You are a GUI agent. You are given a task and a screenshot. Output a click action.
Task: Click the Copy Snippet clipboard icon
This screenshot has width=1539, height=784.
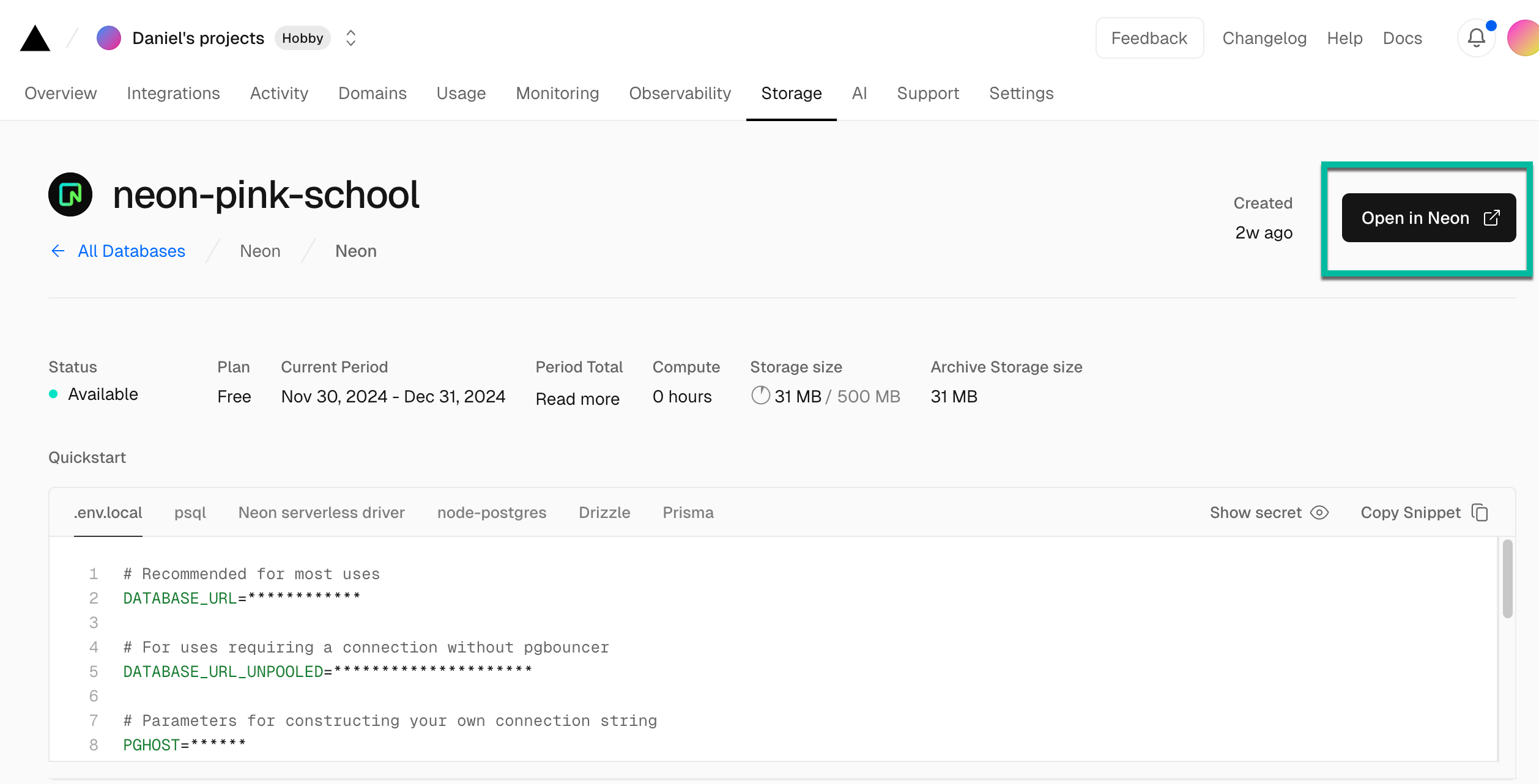1480,512
